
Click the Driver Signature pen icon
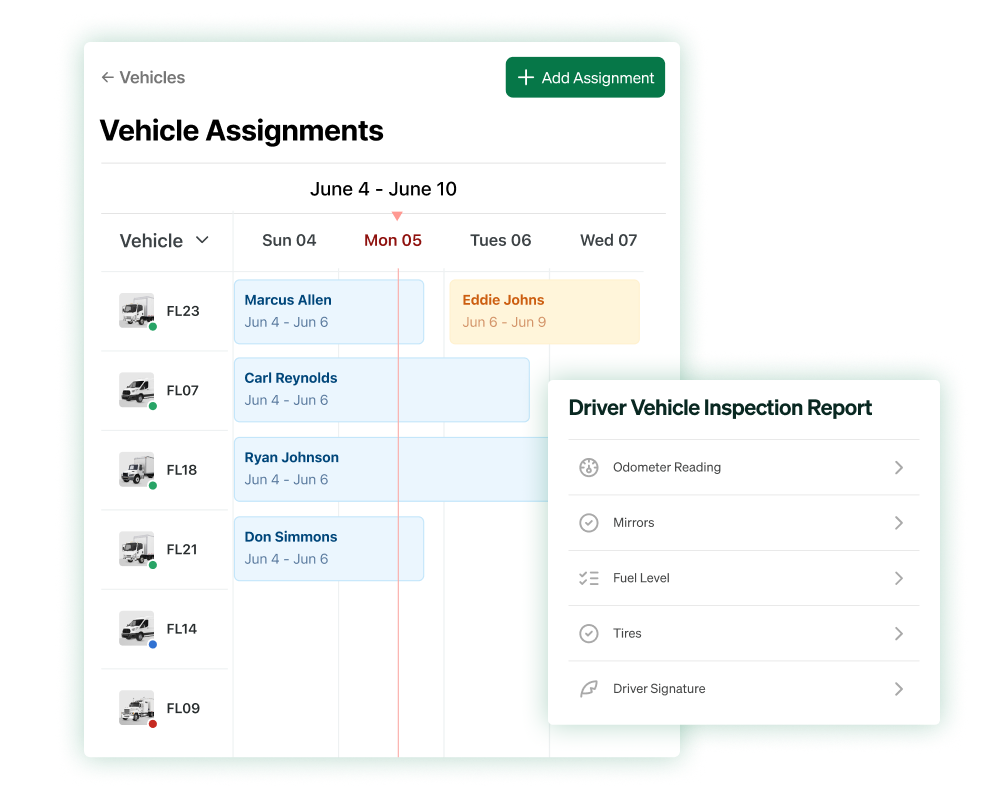click(x=589, y=688)
